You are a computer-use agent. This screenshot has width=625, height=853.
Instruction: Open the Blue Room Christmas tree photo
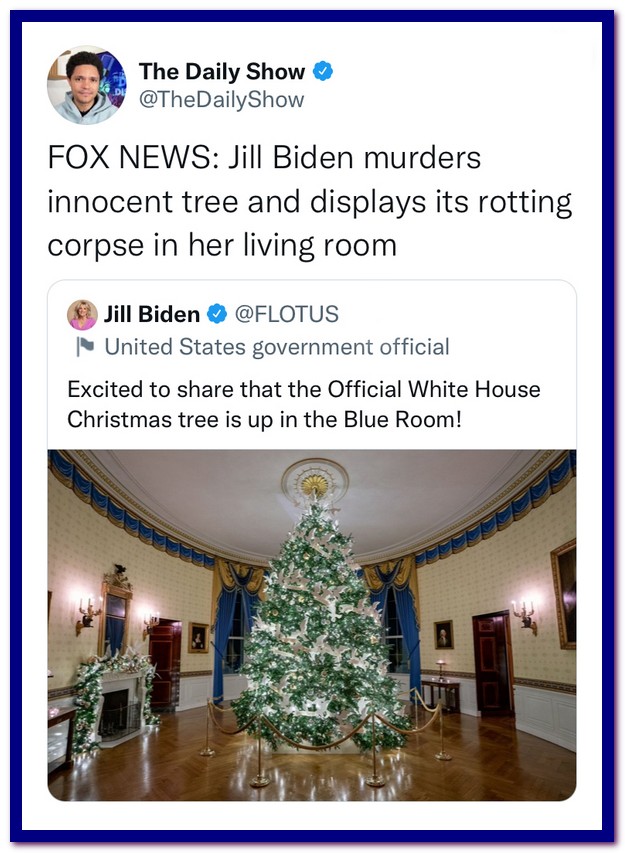click(x=312, y=625)
